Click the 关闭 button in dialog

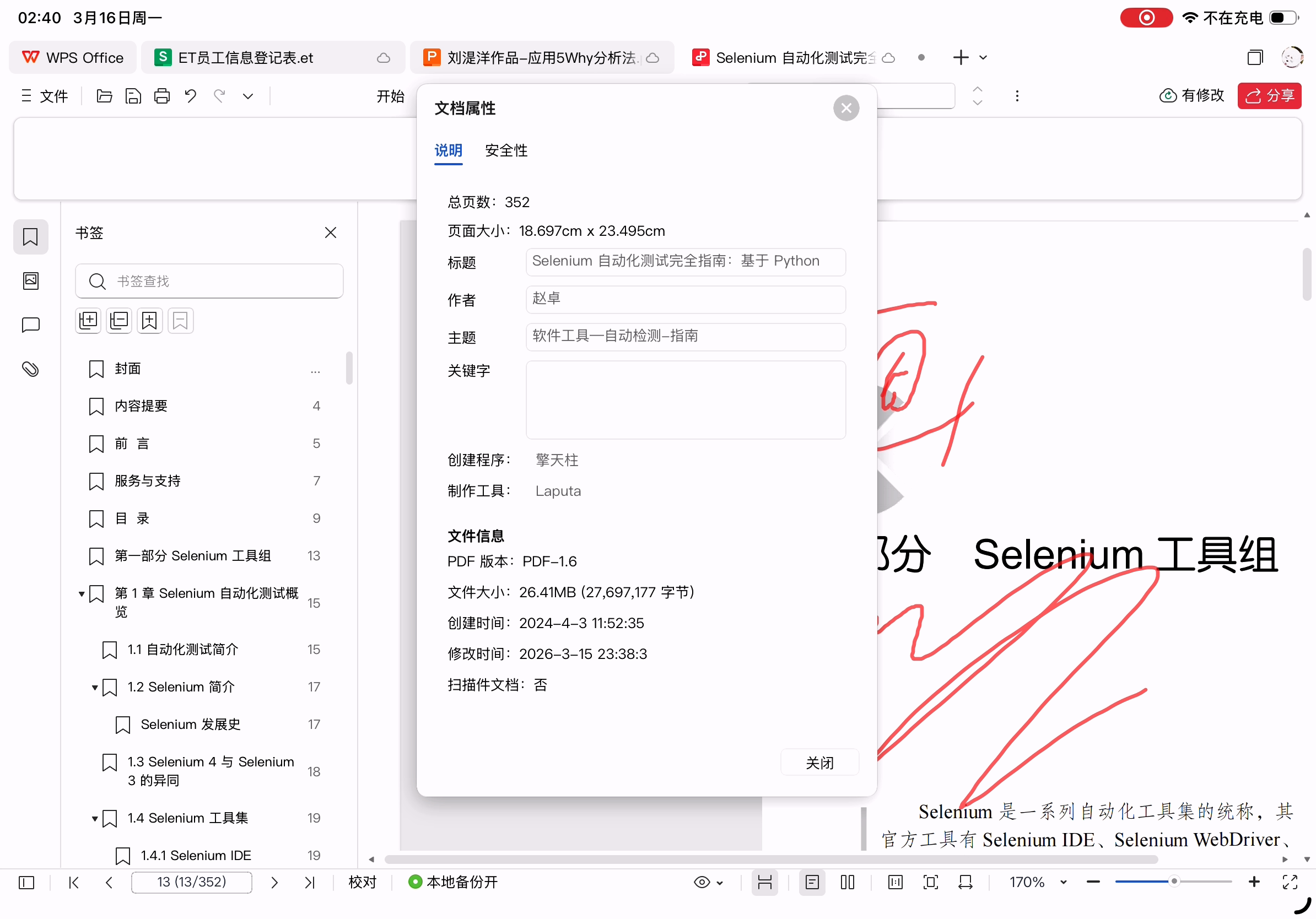coord(819,763)
